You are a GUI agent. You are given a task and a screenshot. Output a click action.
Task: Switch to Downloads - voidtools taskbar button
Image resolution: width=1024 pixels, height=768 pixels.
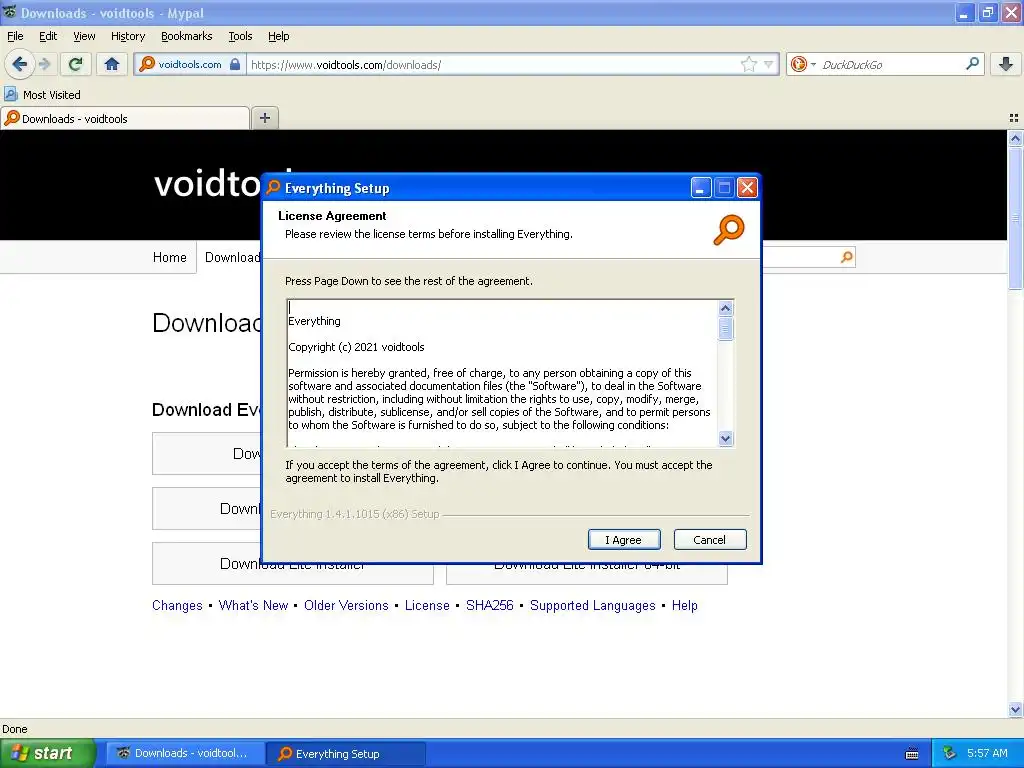pos(185,753)
